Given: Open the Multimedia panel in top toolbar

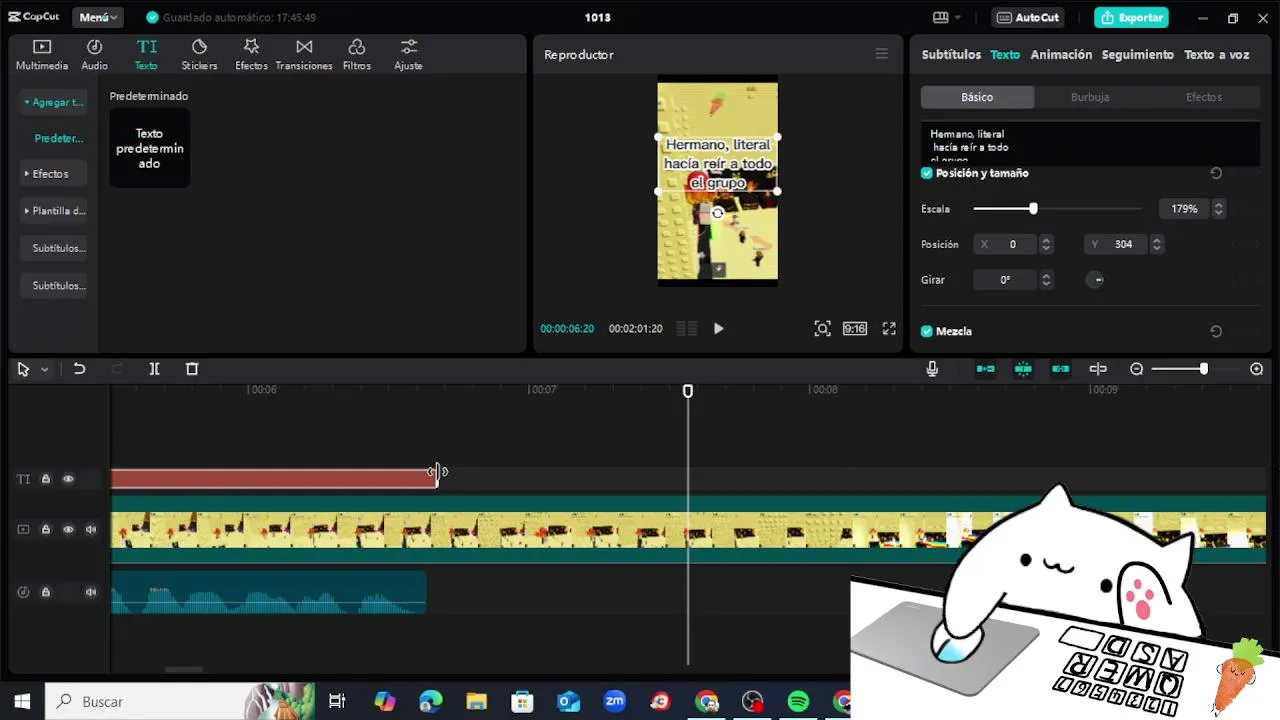Looking at the screenshot, I should click(x=42, y=55).
